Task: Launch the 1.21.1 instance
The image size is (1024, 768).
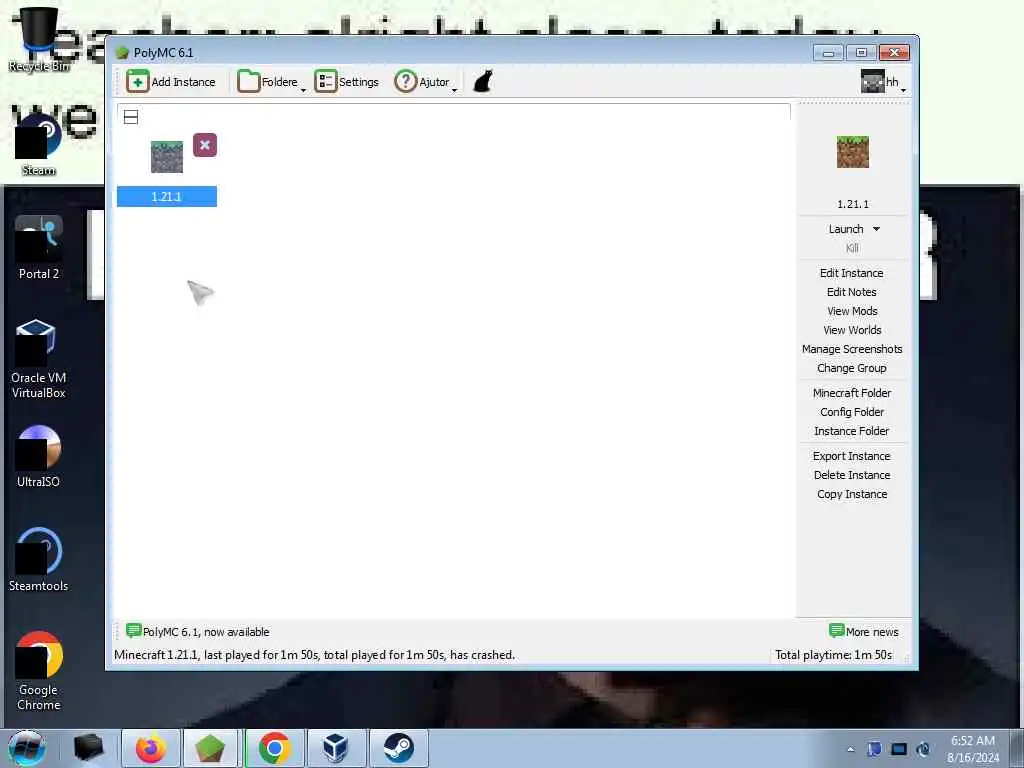Action: [846, 229]
